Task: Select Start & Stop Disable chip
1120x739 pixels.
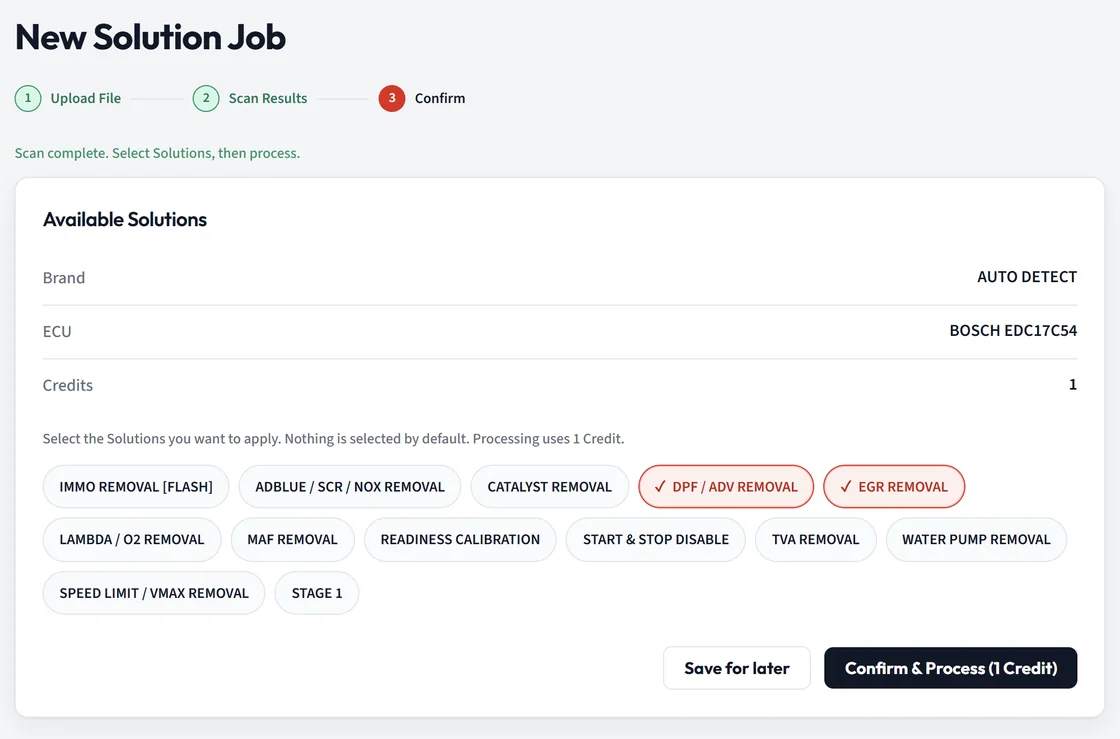Action: (x=656, y=540)
